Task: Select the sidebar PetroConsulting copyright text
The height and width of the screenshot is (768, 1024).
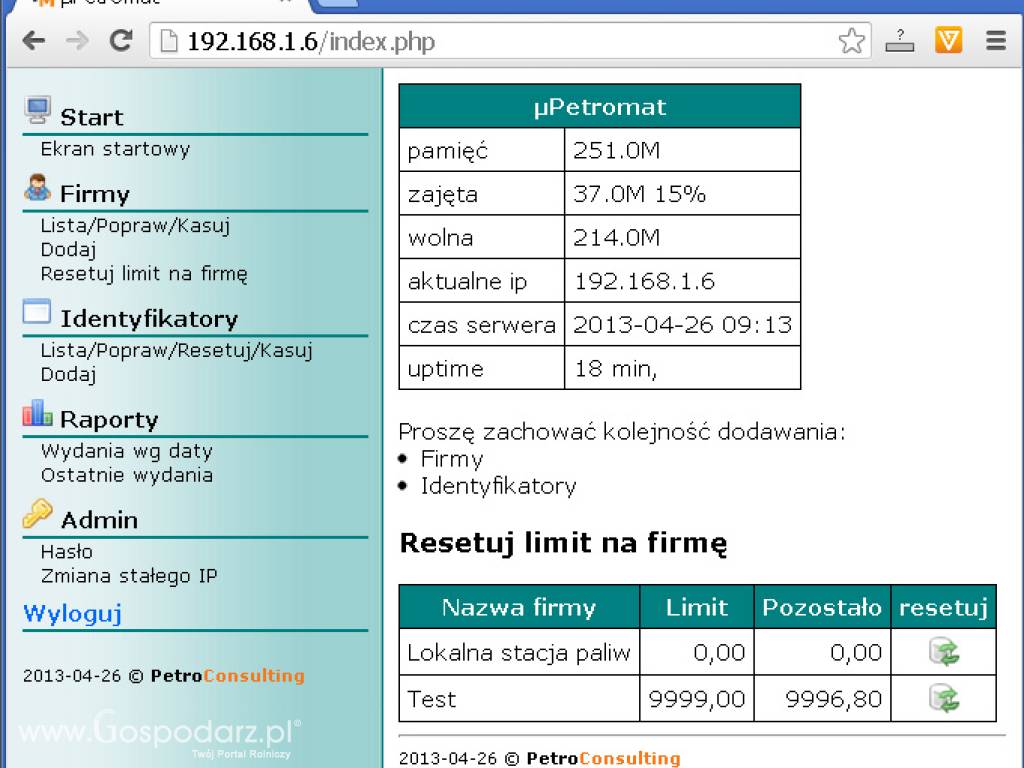Action: (x=163, y=675)
